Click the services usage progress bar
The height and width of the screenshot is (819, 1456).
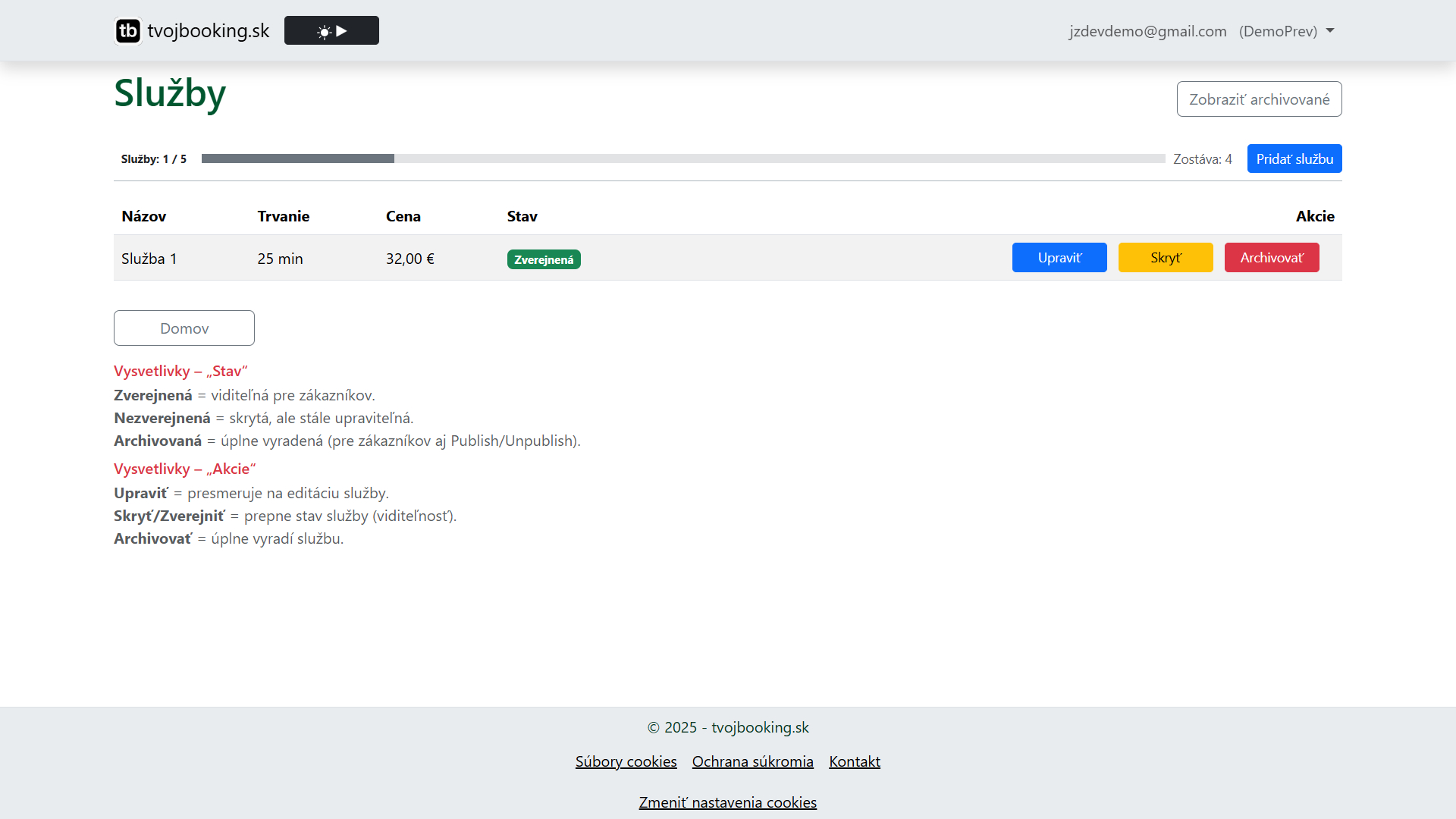coord(682,159)
